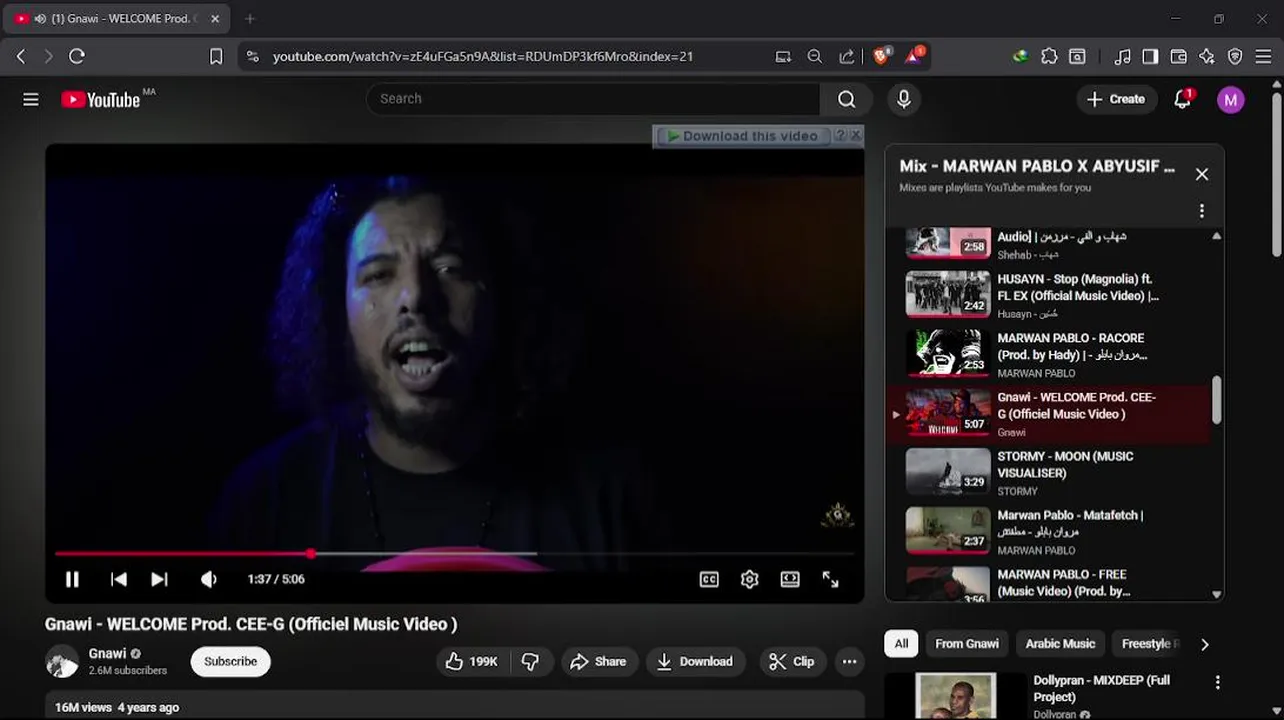Play MARWAN PABLO - RACORE from playlist
Screen dimensions: 1284x720
(1048, 354)
